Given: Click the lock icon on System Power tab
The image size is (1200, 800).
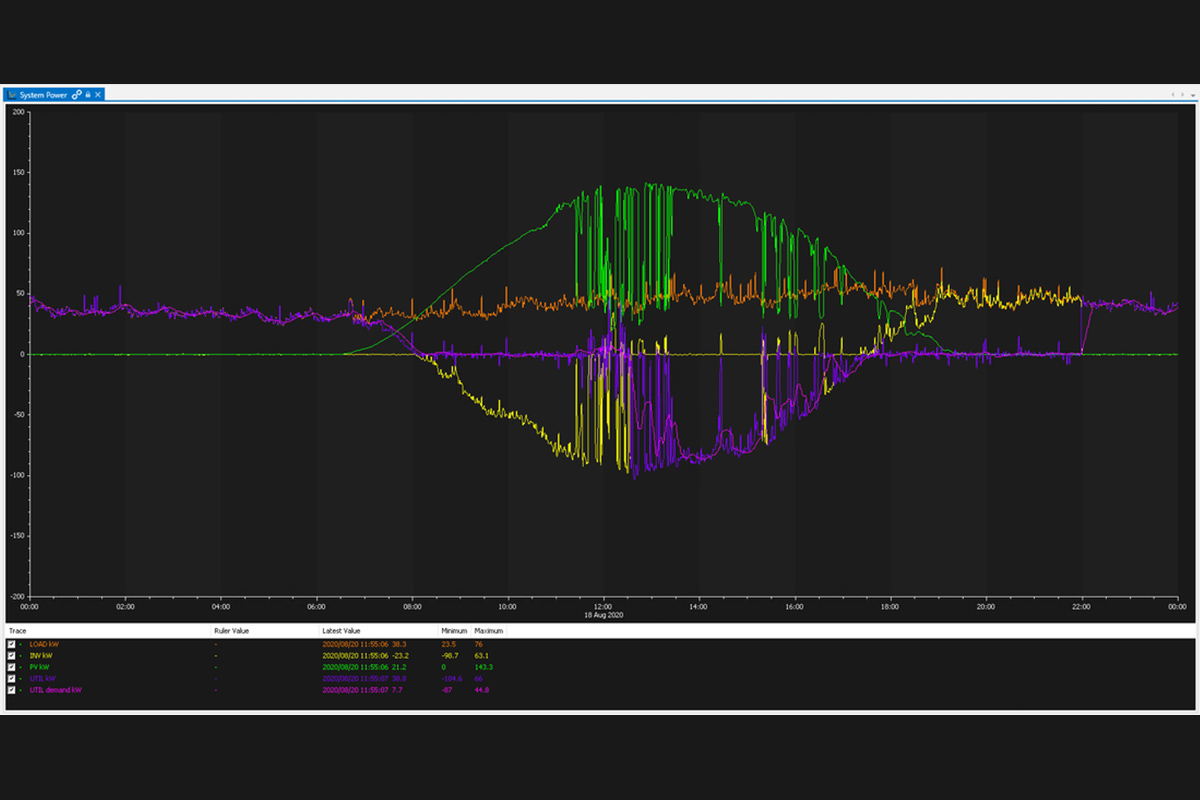Looking at the screenshot, I should tap(88, 94).
